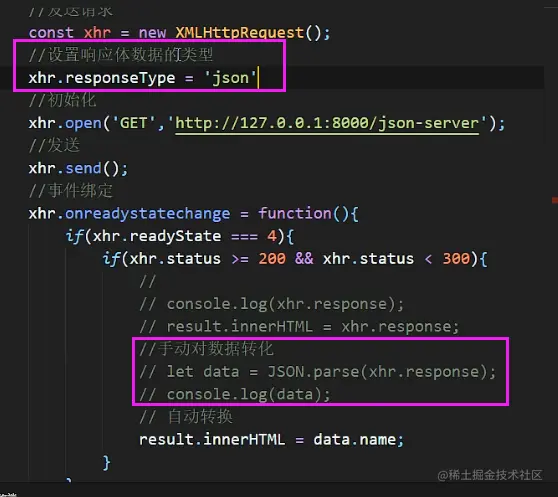Click the function keyword
558x497 pixels.
pos(295,214)
